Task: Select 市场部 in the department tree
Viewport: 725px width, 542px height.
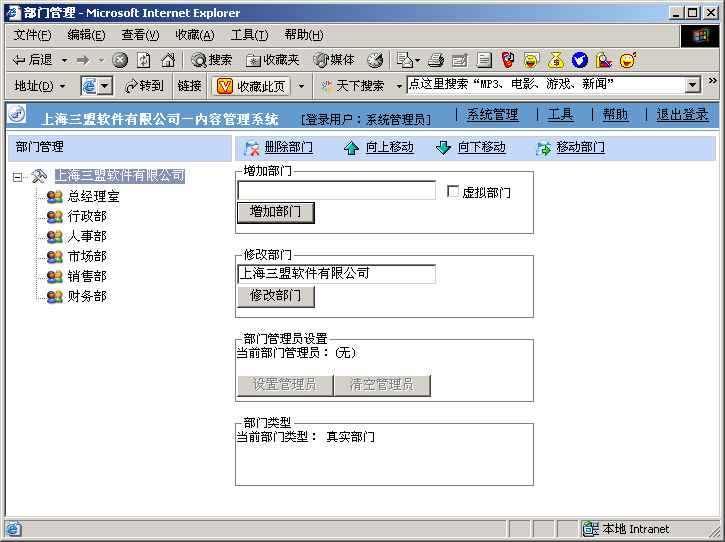Action: click(87, 256)
